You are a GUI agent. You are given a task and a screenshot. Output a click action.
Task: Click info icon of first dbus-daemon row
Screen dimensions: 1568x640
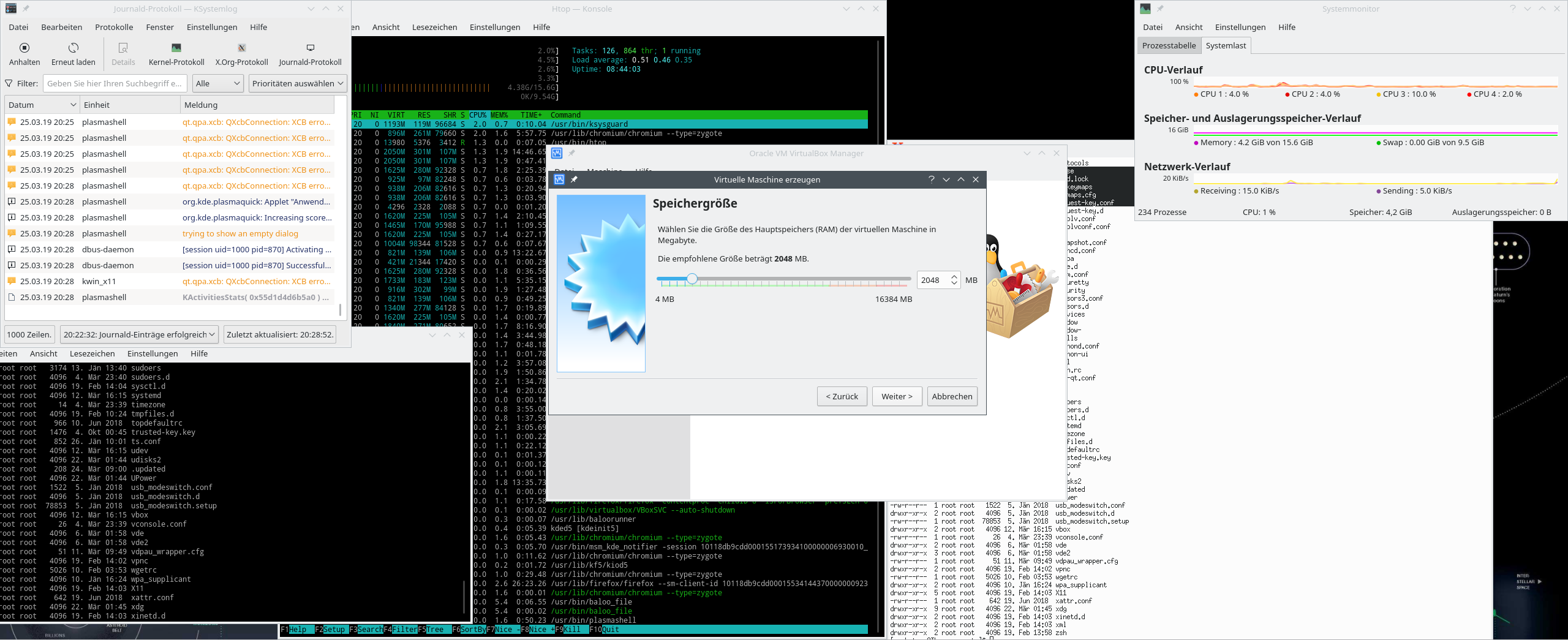pos(12,249)
